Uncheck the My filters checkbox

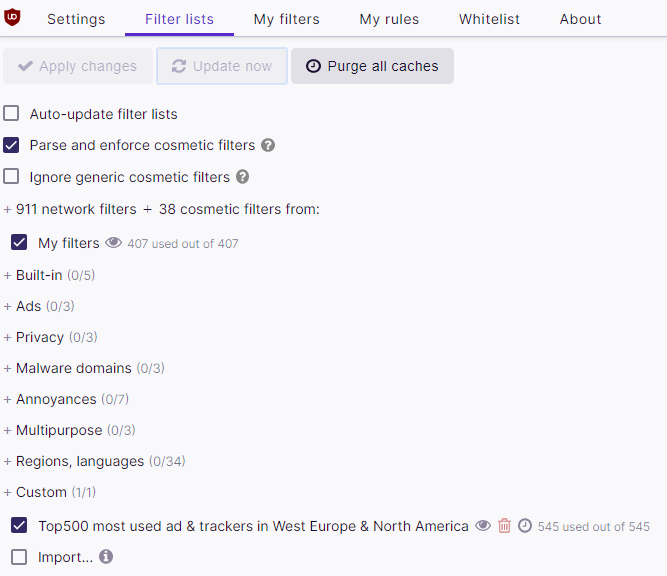coord(19,242)
